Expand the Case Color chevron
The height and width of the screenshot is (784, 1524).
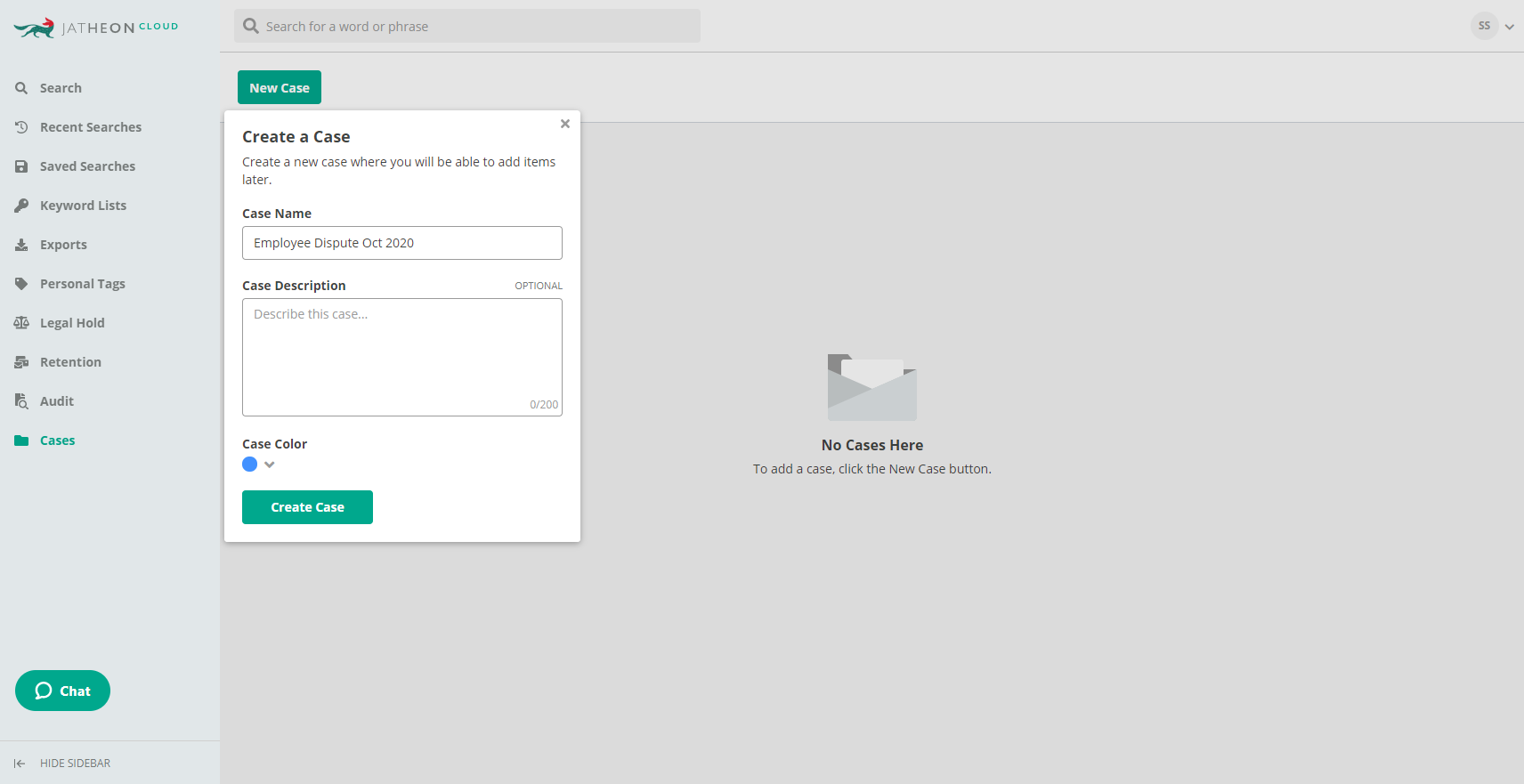(270, 465)
